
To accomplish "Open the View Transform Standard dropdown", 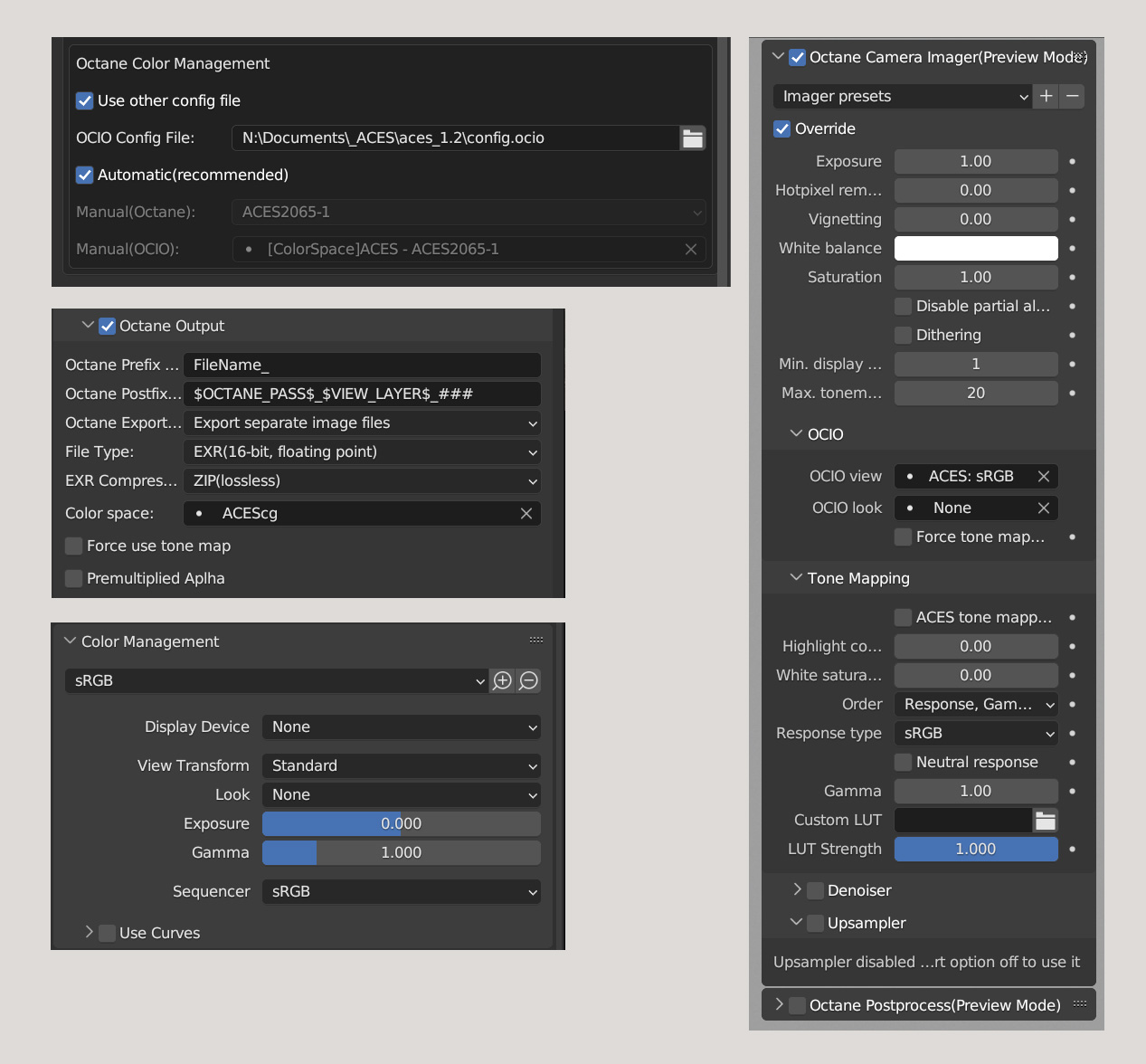I will coord(402,766).
